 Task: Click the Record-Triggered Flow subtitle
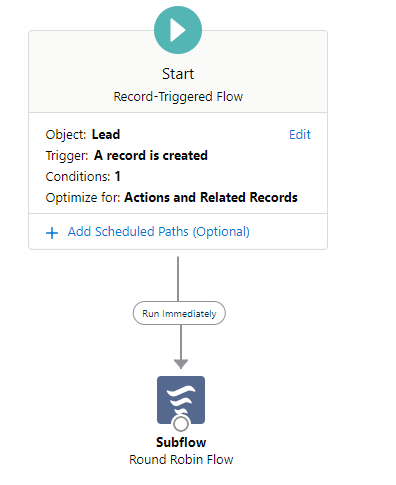[178, 97]
